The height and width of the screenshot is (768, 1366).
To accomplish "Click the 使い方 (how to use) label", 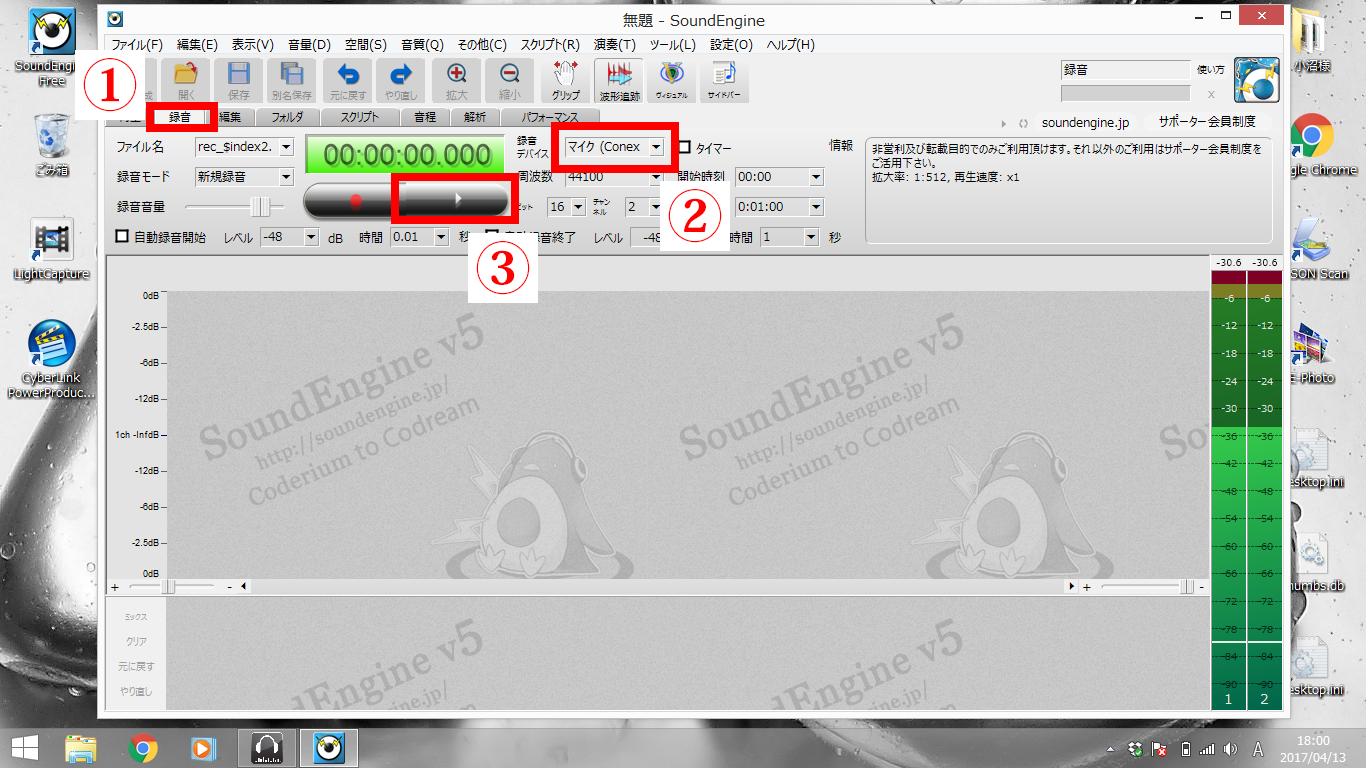I will click(1211, 70).
